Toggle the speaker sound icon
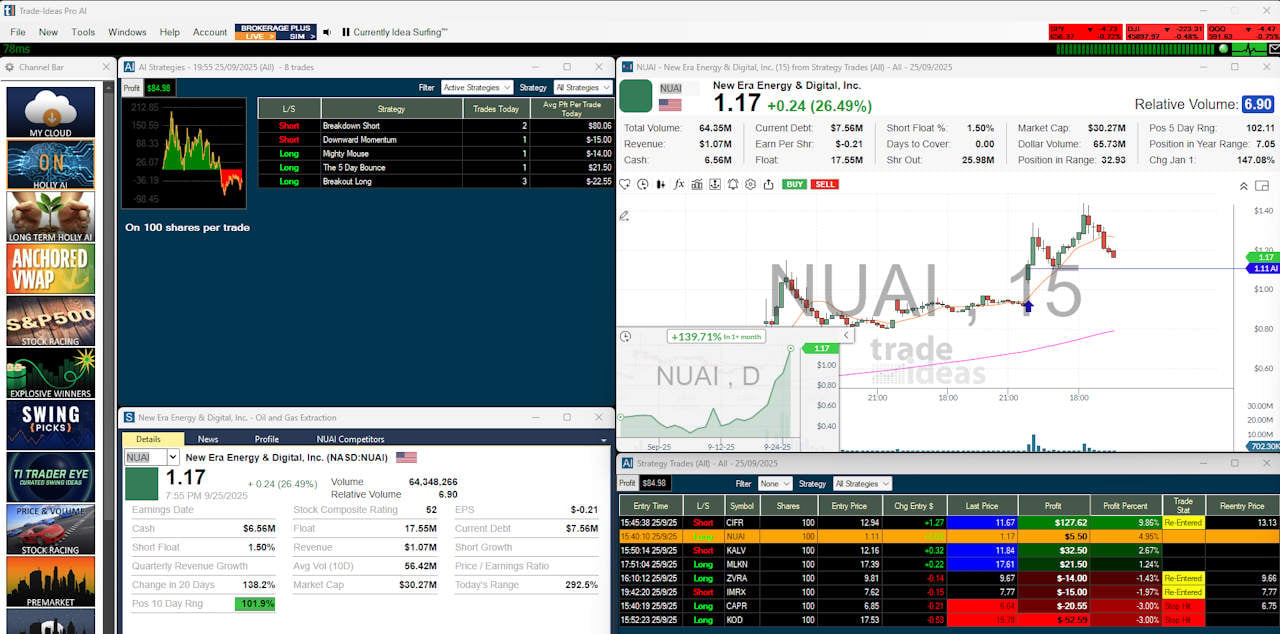Image resolution: width=1280 pixels, height=634 pixels. (327, 32)
